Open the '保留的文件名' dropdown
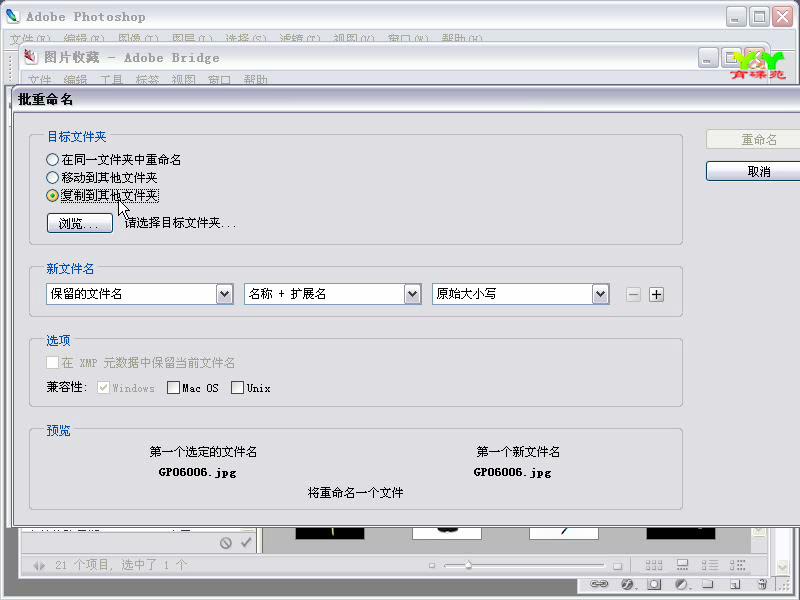Viewport: 800px width, 600px height. pos(140,294)
